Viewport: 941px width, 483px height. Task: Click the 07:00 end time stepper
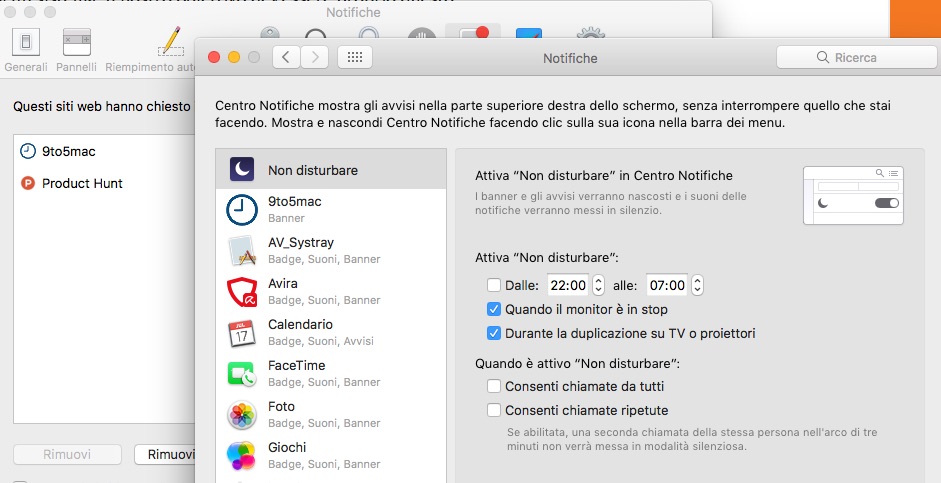coord(697,285)
